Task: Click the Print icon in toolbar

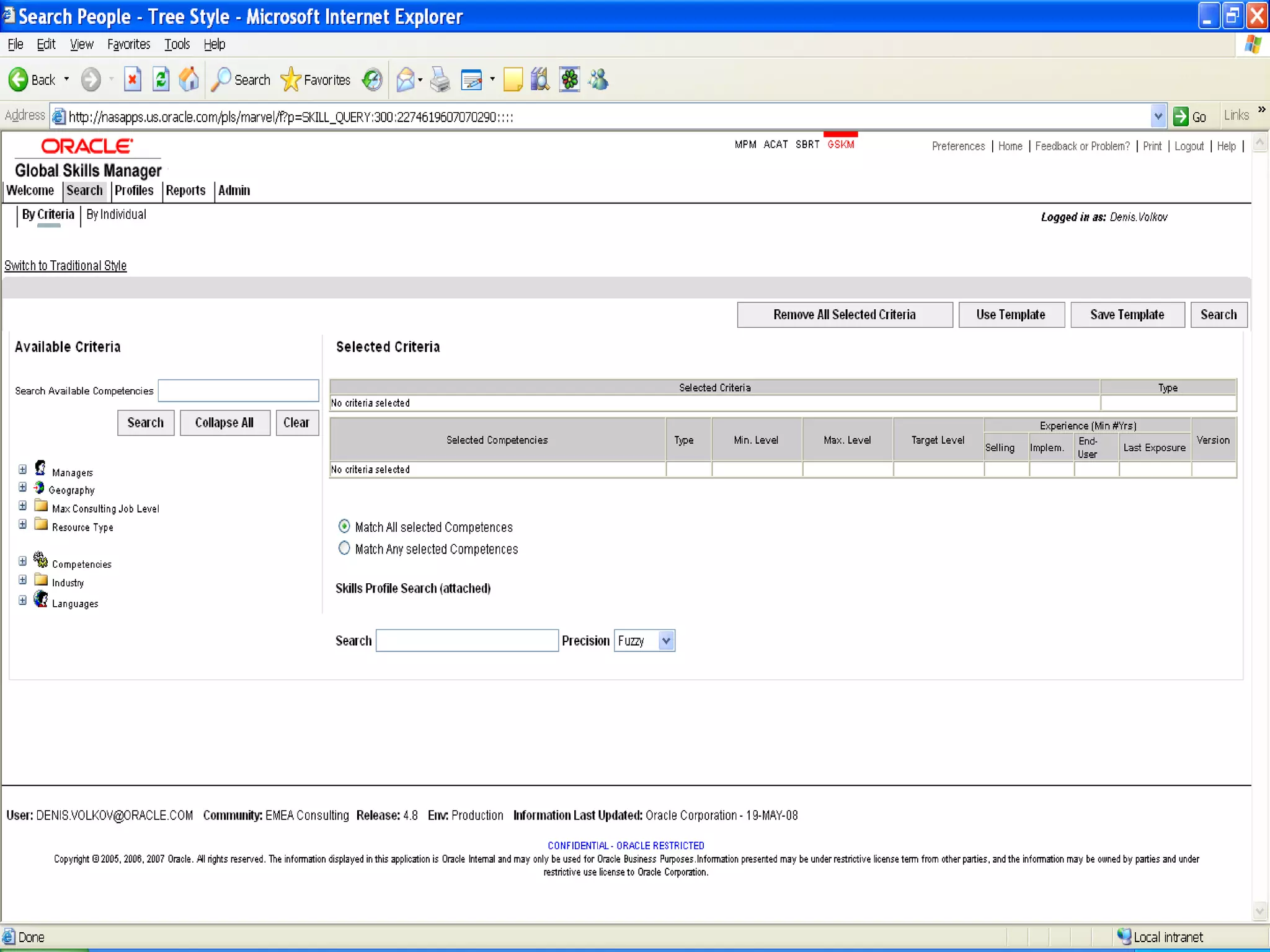Action: (x=440, y=79)
